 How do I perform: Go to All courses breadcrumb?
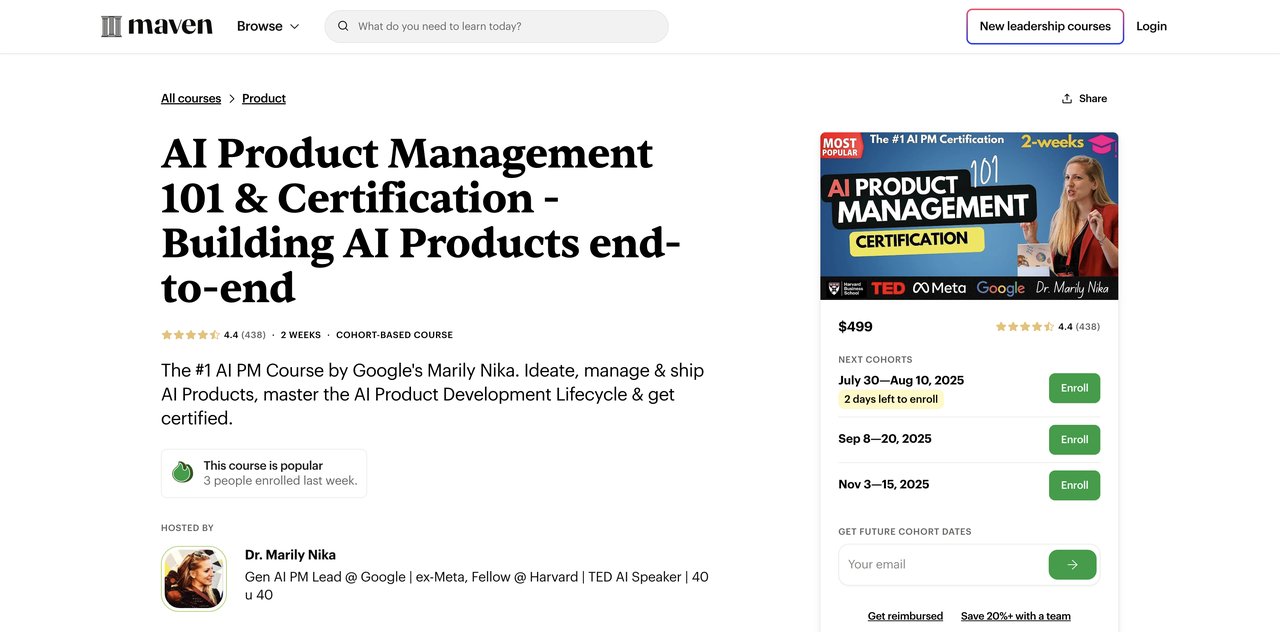click(191, 98)
